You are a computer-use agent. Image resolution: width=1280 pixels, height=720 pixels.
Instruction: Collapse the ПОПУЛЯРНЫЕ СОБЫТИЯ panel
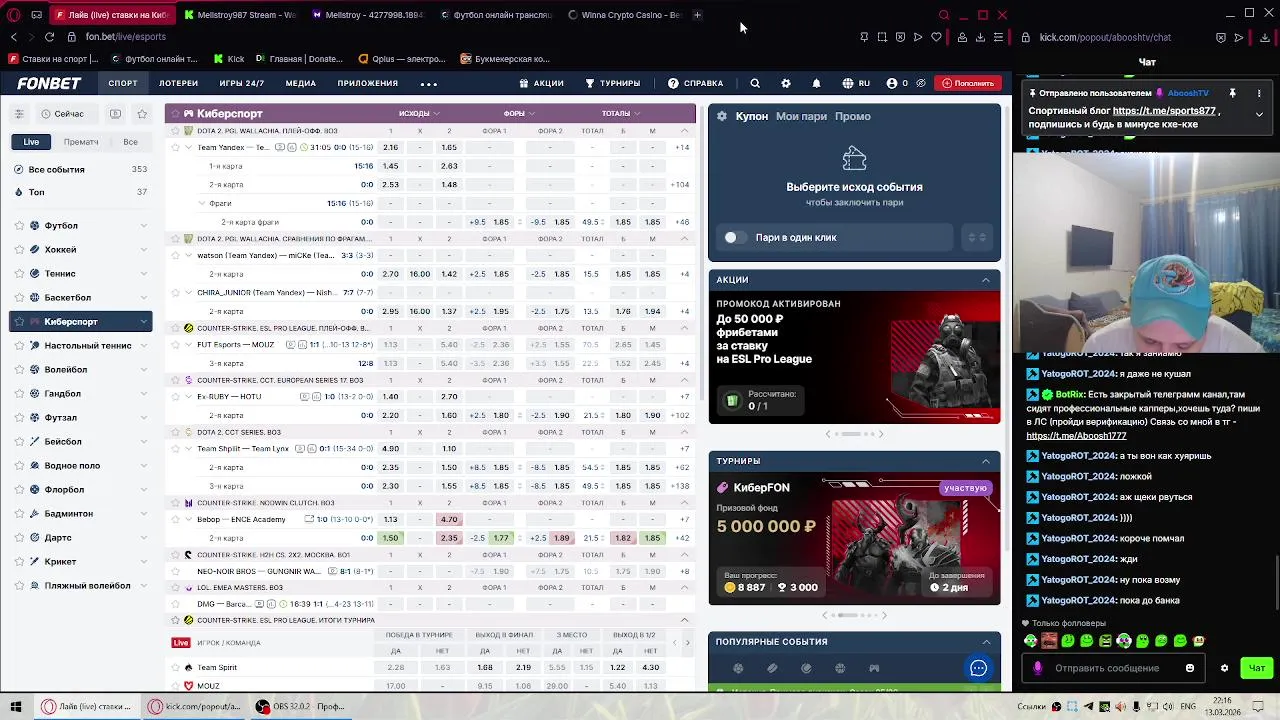(986, 642)
